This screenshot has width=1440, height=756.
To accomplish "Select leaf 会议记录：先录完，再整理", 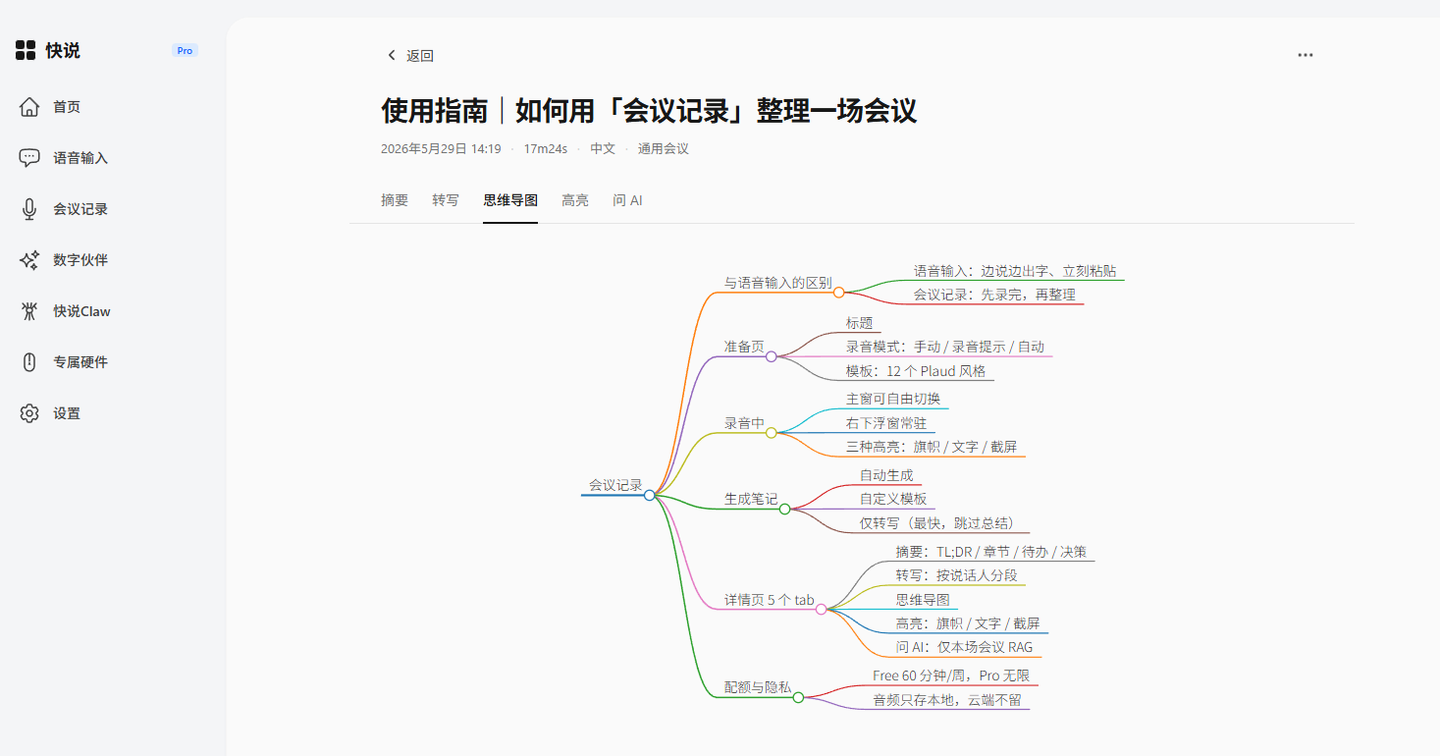I will pyautogui.click(x=994, y=295).
